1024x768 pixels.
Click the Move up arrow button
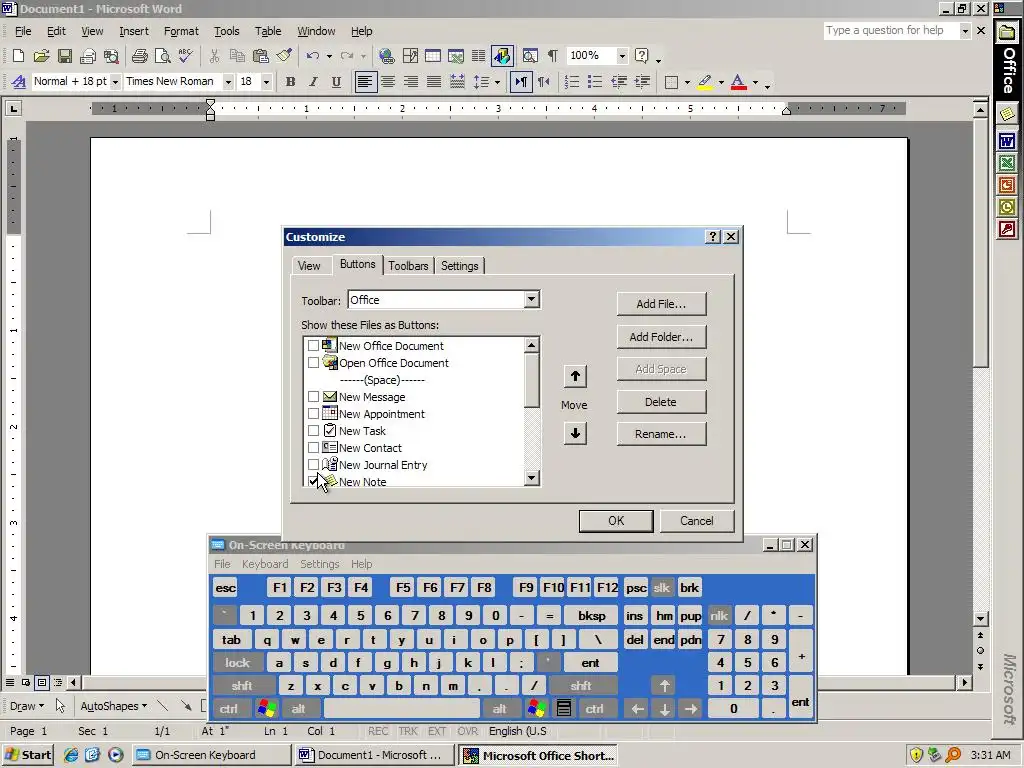pos(575,376)
